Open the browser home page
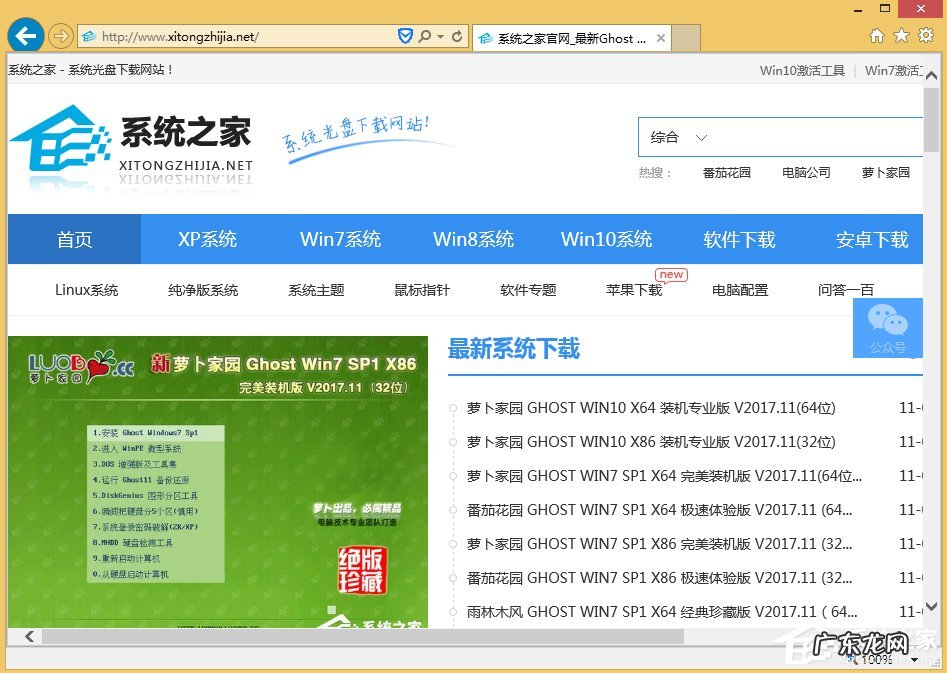The width and height of the screenshot is (947, 673). (x=875, y=34)
